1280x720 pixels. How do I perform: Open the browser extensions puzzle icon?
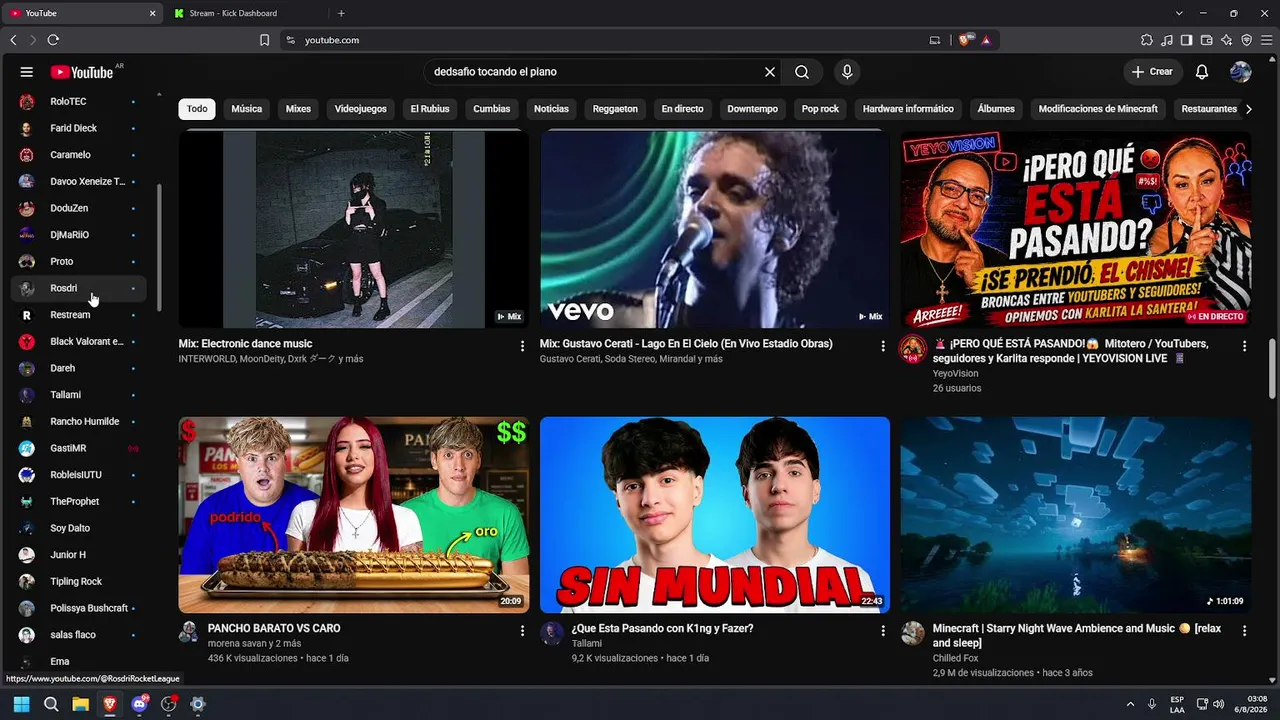pyautogui.click(x=1147, y=40)
